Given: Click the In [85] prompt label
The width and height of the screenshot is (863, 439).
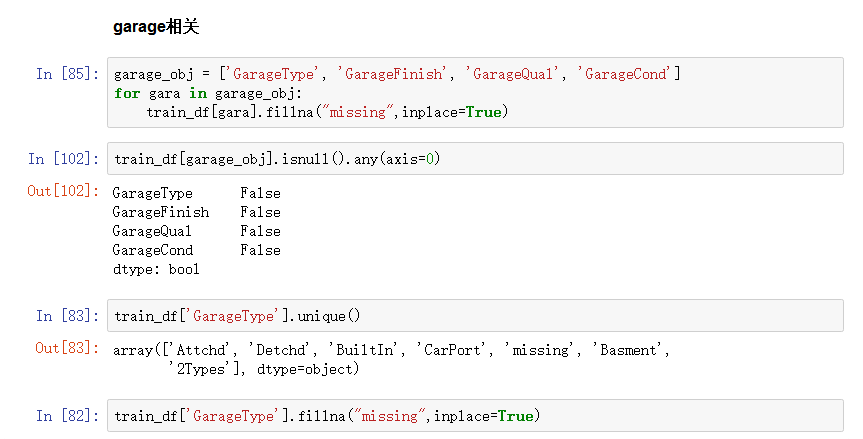Looking at the screenshot, I should (68, 74).
